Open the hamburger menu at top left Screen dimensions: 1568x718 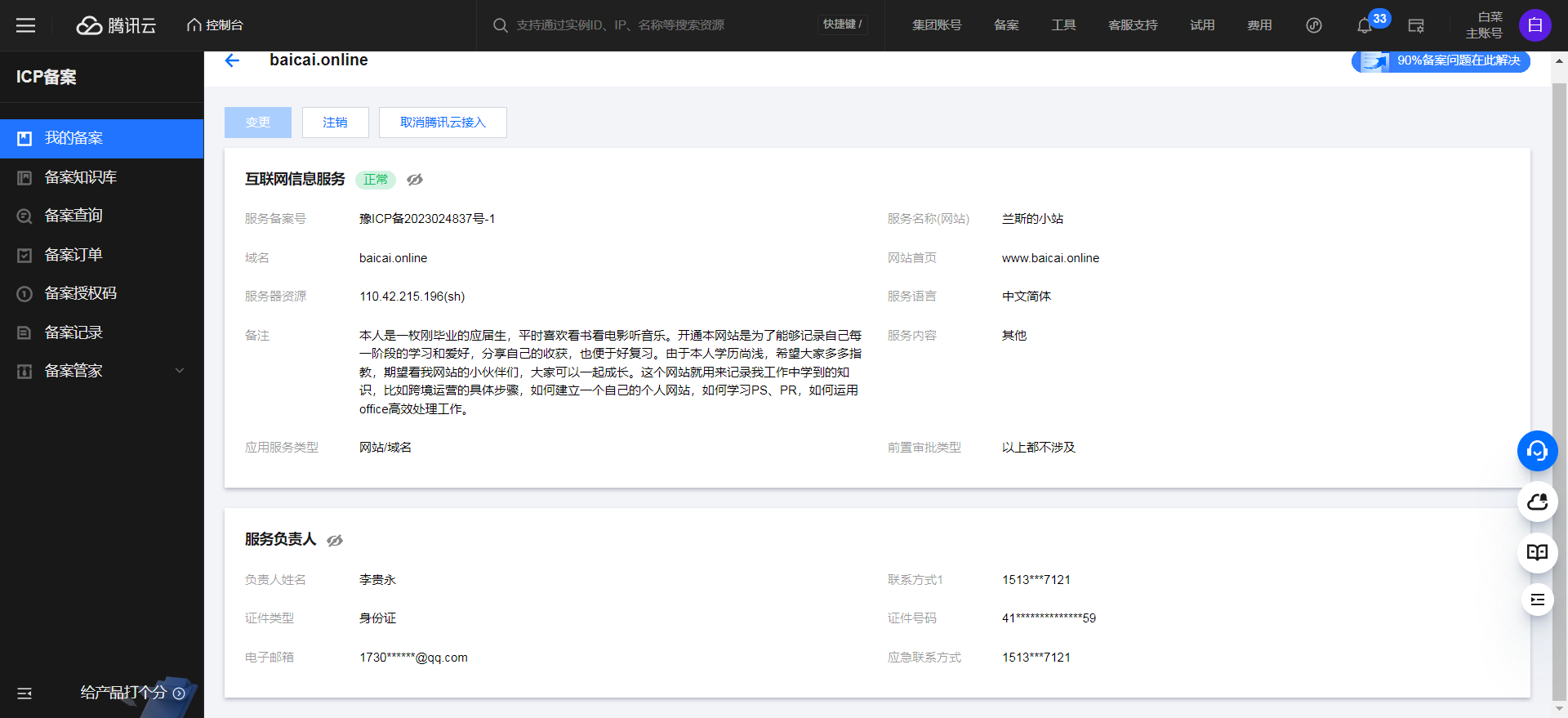pyautogui.click(x=25, y=25)
